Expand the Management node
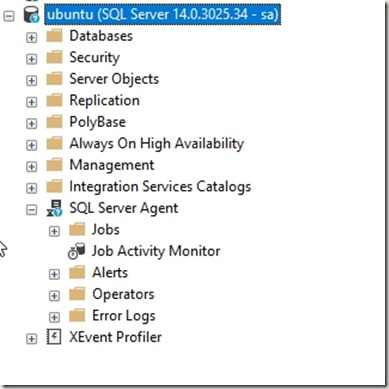 tap(31, 167)
